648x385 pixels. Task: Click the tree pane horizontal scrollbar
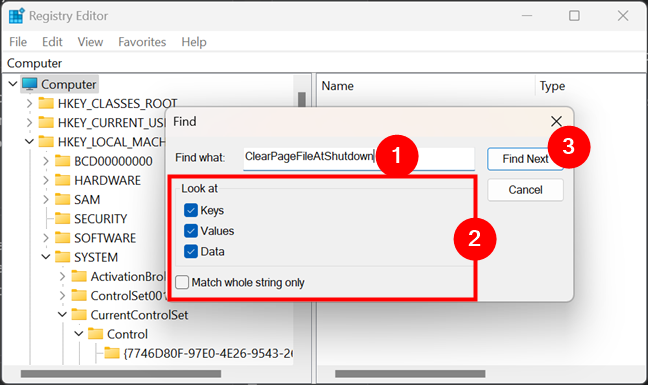coord(121,374)
